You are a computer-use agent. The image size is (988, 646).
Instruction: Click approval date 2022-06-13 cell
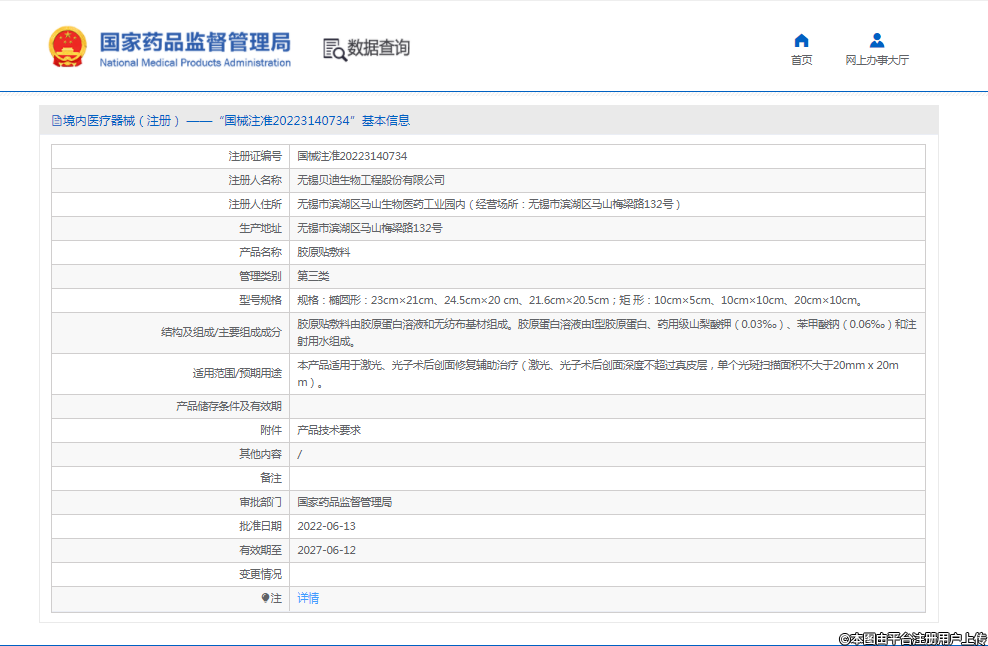pyautogui.click(x=327, y=526)
